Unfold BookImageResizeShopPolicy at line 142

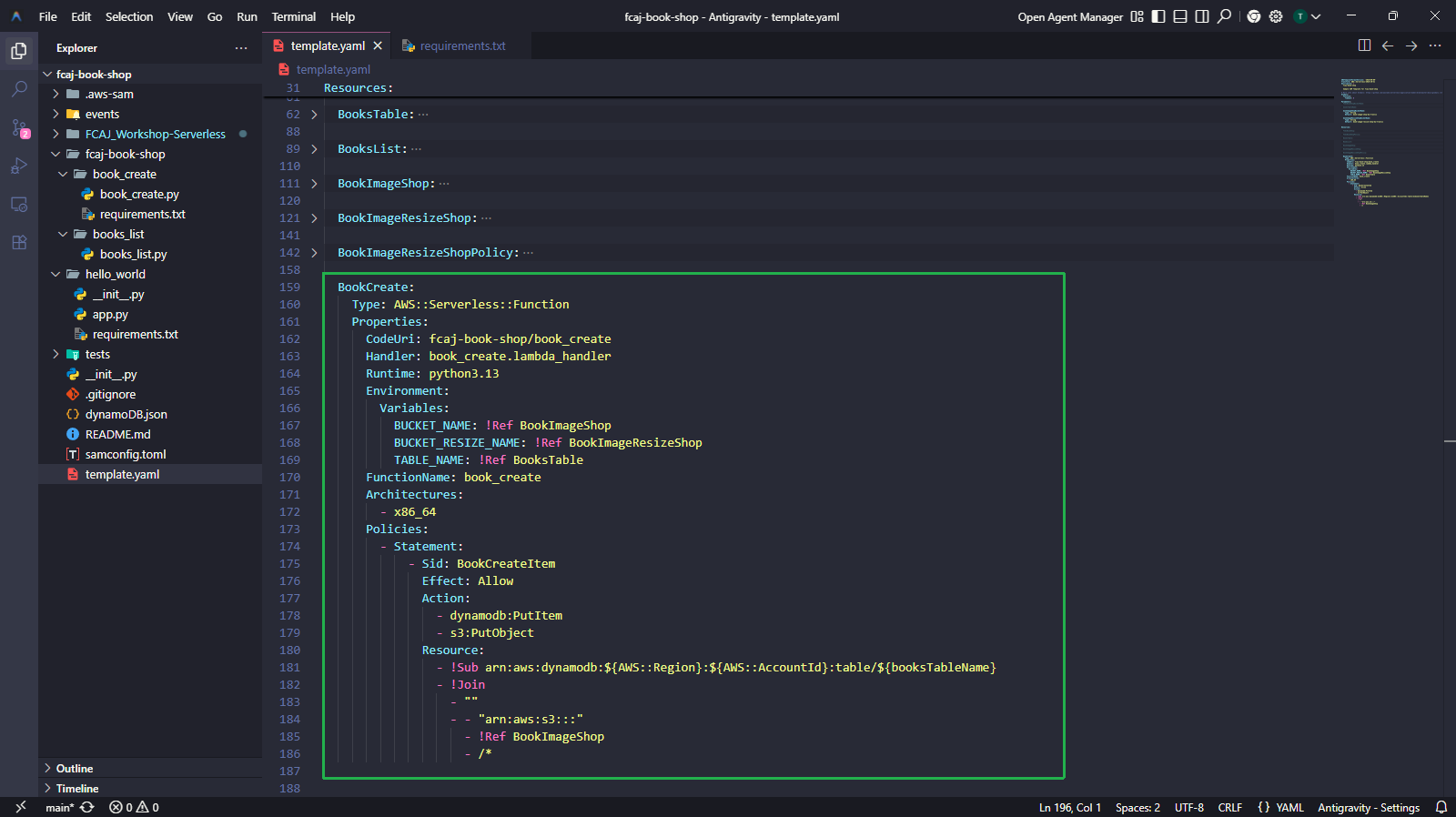point(314,253)
